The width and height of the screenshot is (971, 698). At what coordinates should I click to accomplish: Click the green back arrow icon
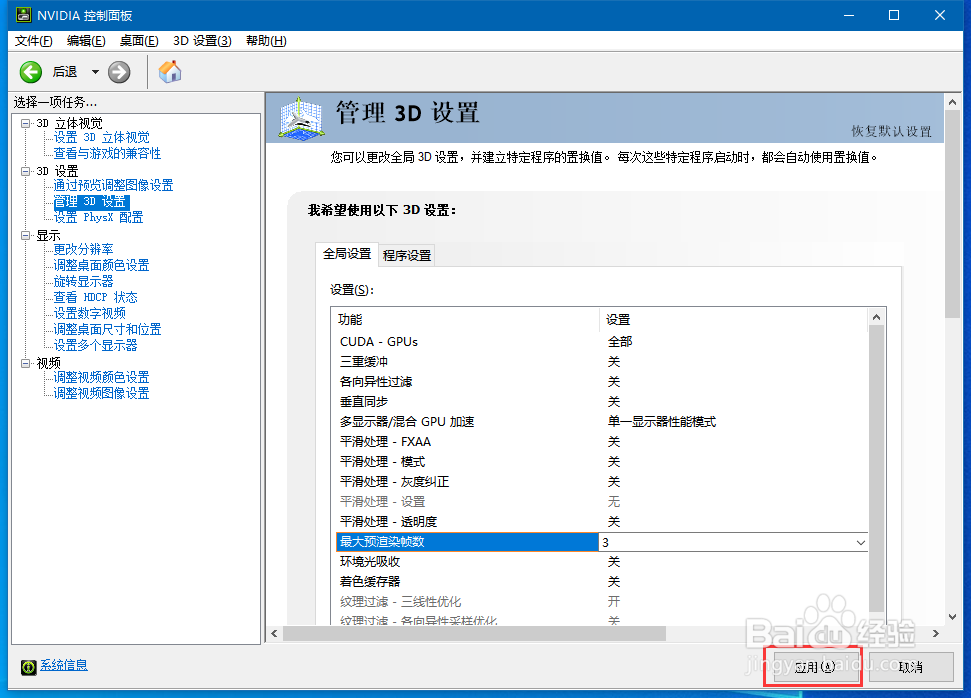(x=30, y=72)
